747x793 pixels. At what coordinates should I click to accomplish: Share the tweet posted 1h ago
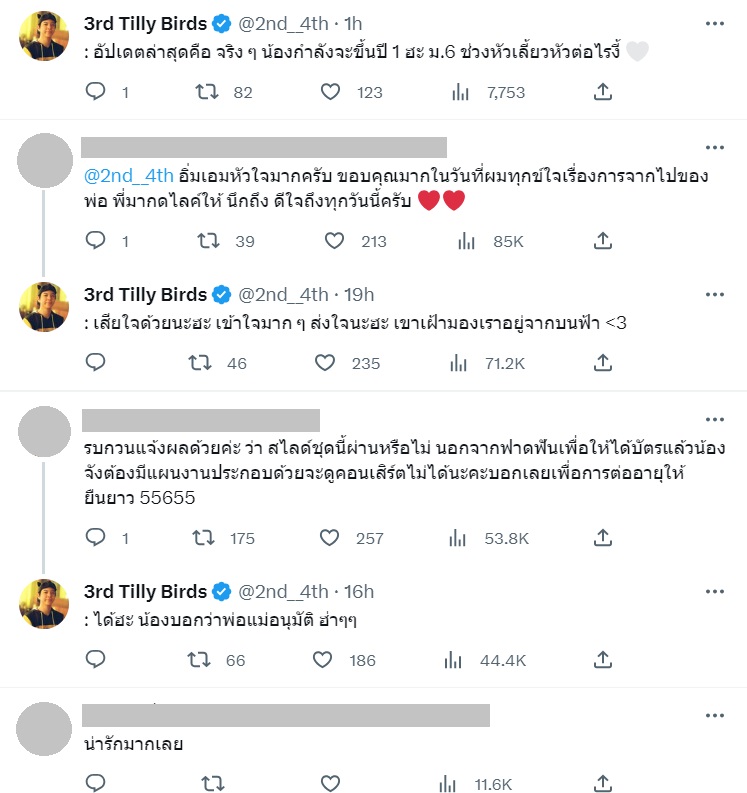(x=603, y=93)
